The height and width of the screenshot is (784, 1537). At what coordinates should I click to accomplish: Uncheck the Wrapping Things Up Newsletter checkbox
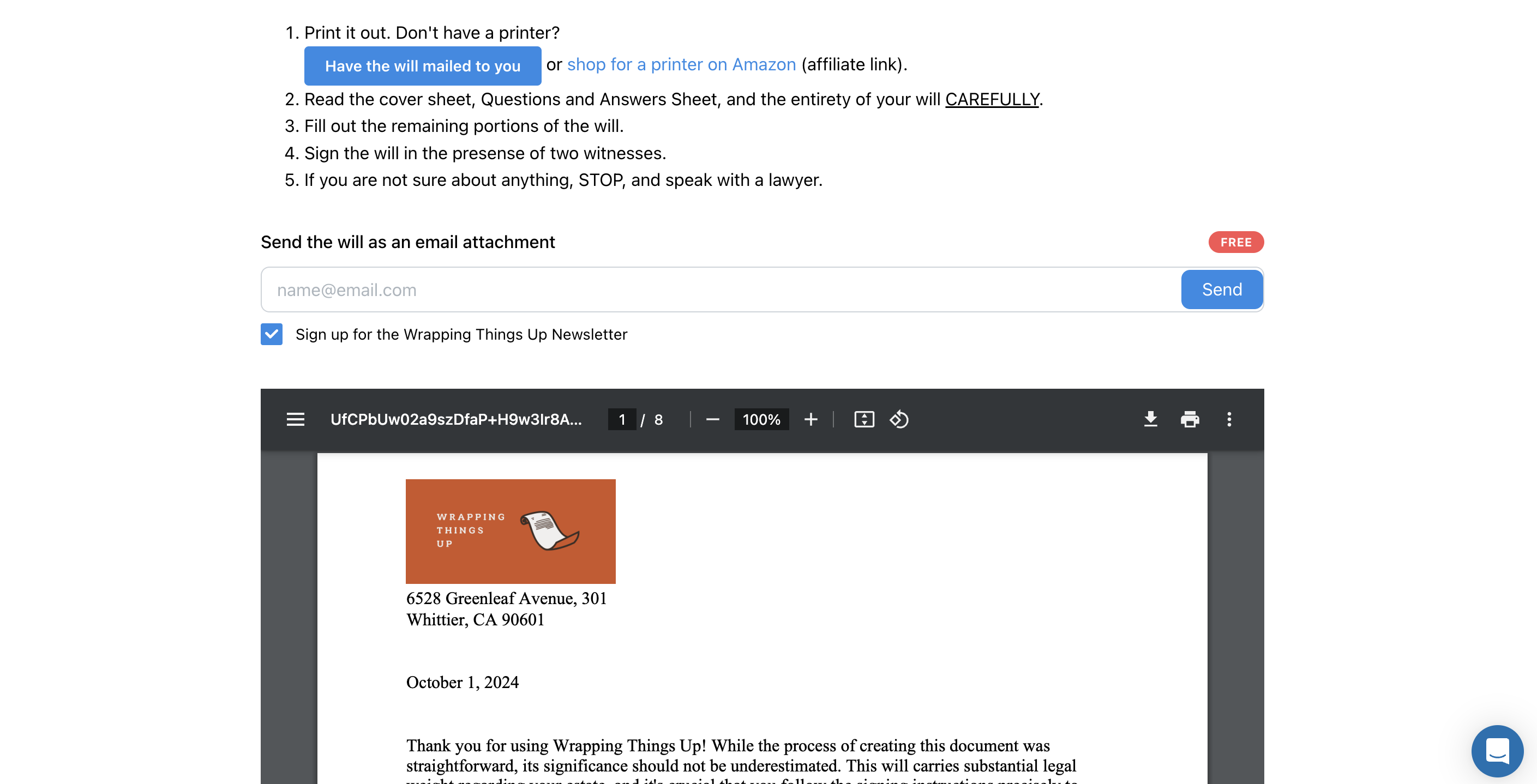tap(272, 334)
